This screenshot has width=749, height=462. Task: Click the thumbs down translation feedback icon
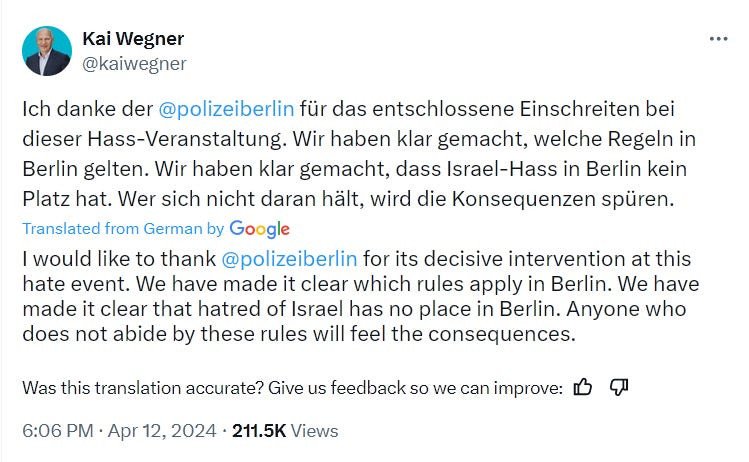[x=619, y=387]
